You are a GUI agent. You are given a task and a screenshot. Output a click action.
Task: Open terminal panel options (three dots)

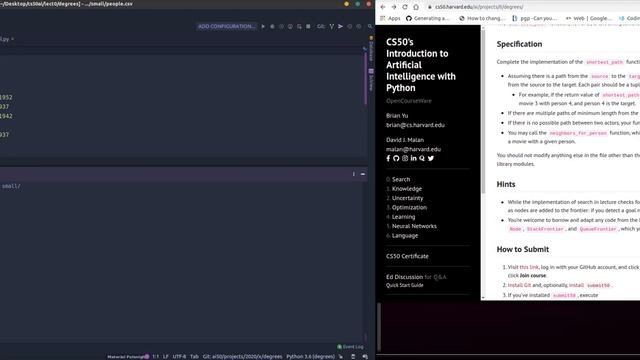[x=353, y=174]
